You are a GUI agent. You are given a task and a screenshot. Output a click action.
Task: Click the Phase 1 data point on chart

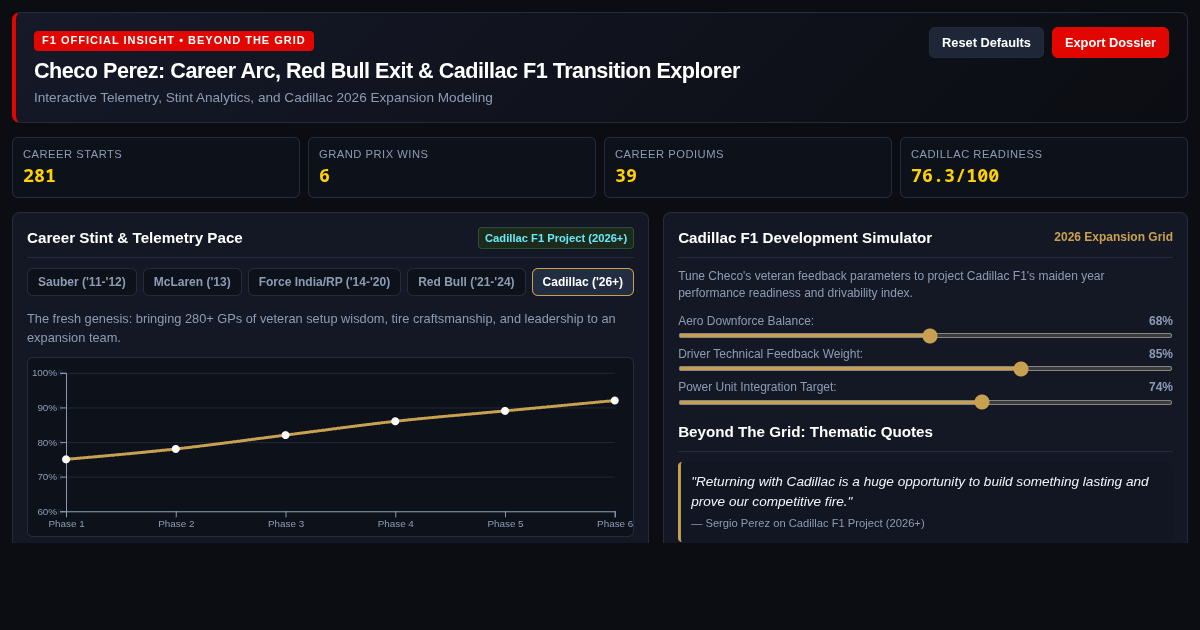66,459
